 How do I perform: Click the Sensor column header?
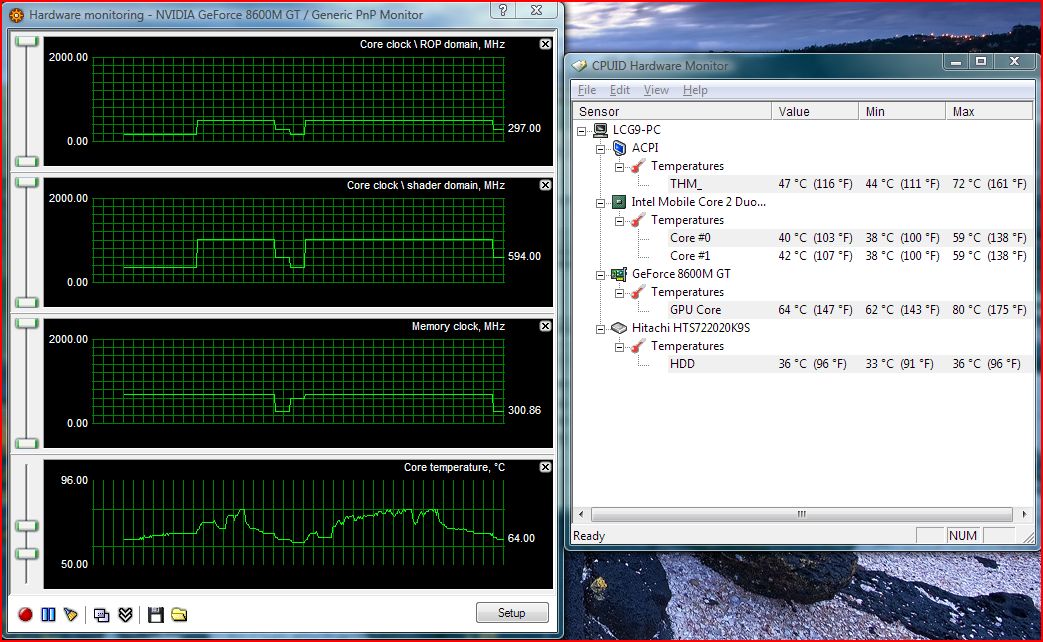[672, 111]
